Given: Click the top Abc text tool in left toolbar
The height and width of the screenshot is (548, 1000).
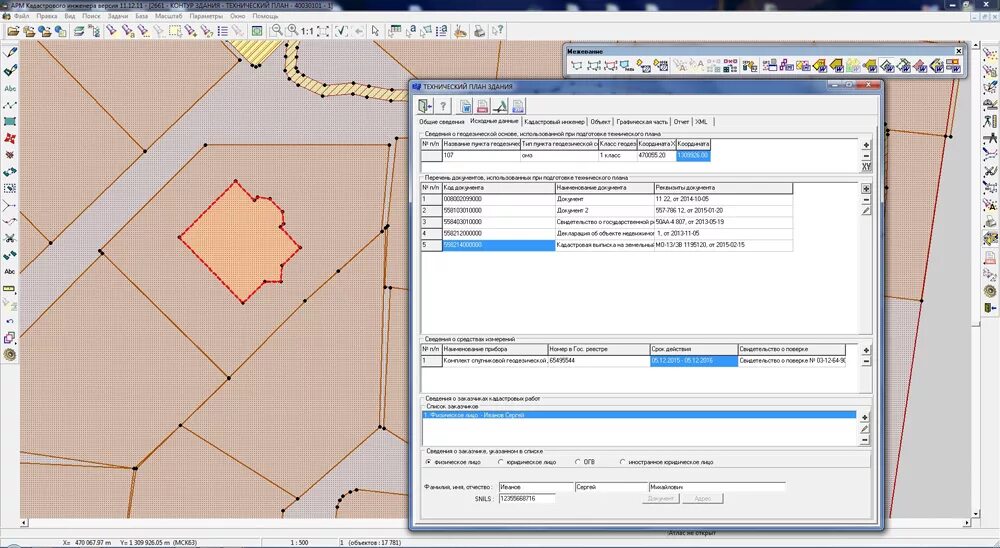Looking at the screenshot, I should (x=10, y=89).
